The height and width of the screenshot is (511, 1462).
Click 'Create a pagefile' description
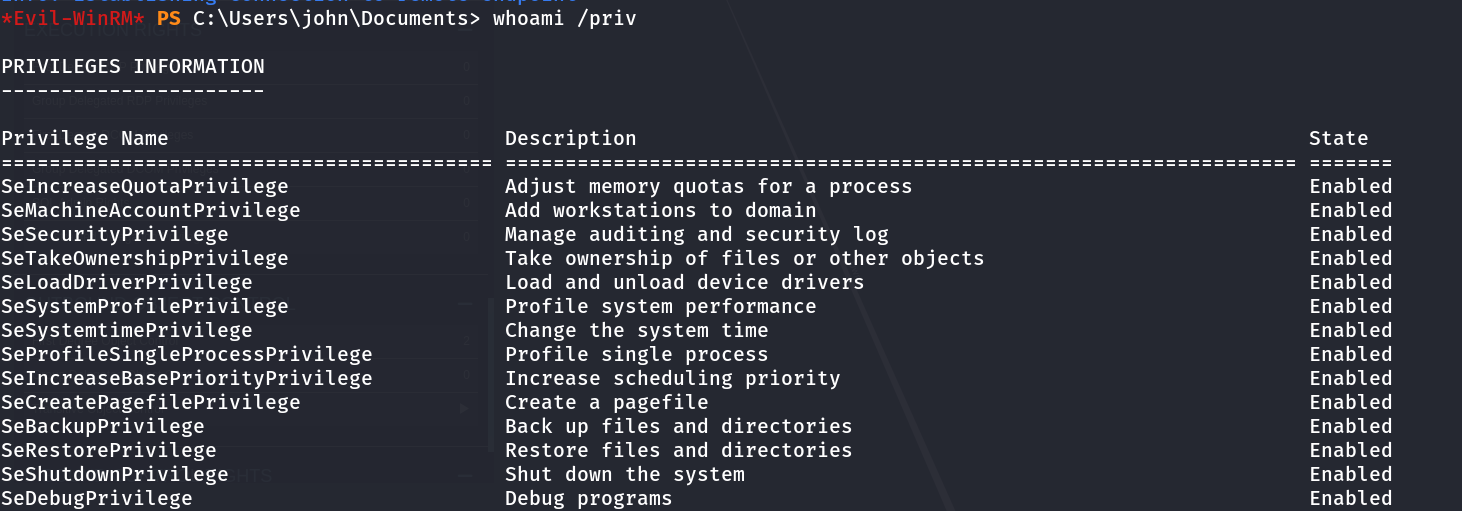(607, 403)
